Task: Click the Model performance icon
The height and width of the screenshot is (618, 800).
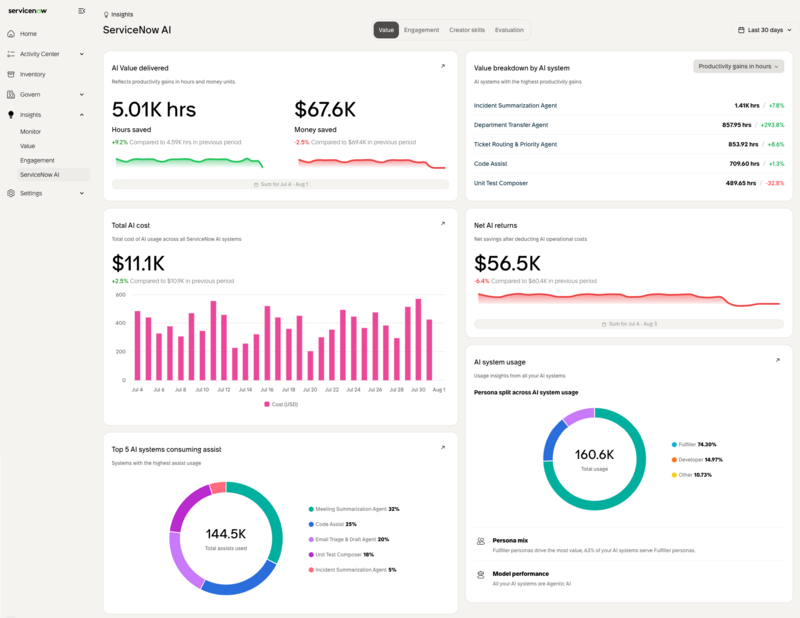Action: point(481,575)
